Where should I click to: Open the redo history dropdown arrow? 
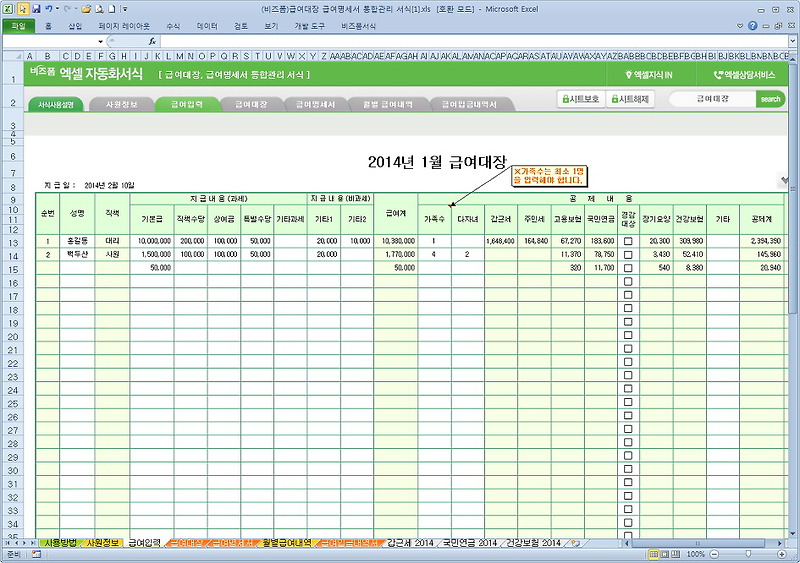[74, 9]
